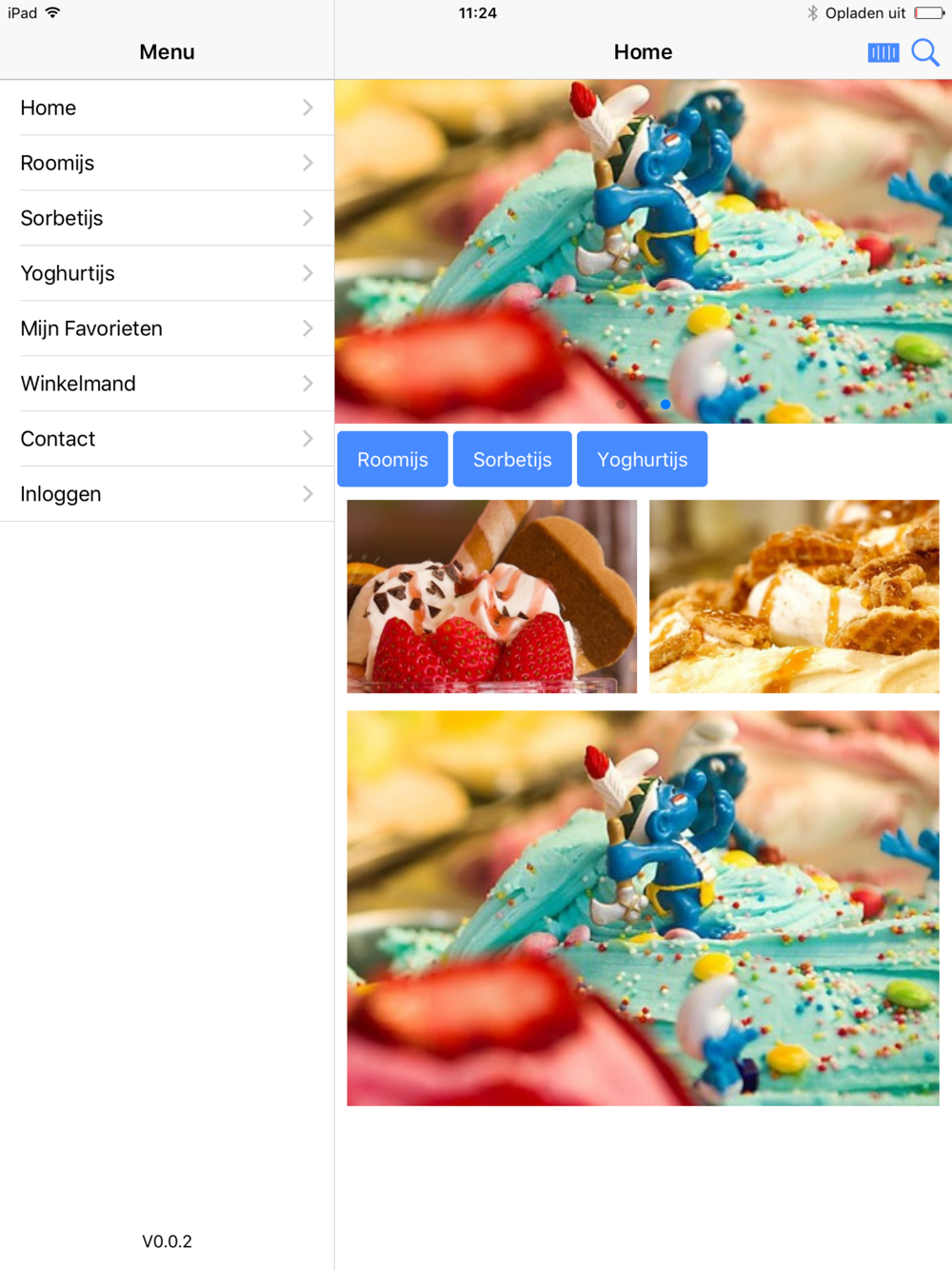Select Home in the side menu
952x1270 pixels.
tap(167, 108)
